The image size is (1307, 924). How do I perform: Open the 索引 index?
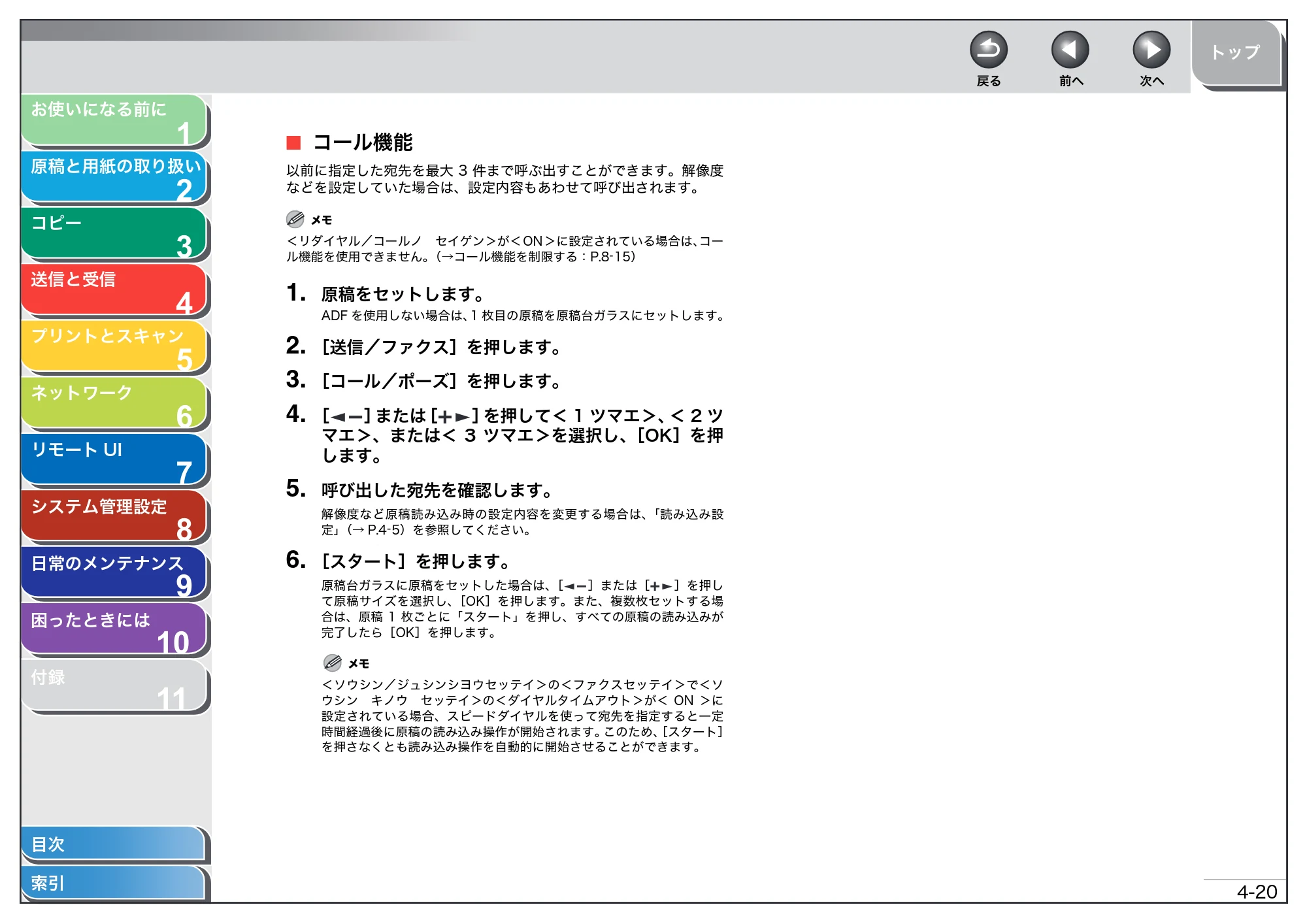pyautogui.click(x=114, y=883)
